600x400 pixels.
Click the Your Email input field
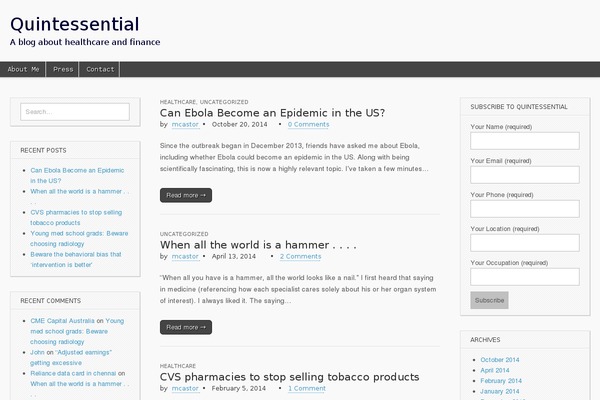[x=525, y=175]
